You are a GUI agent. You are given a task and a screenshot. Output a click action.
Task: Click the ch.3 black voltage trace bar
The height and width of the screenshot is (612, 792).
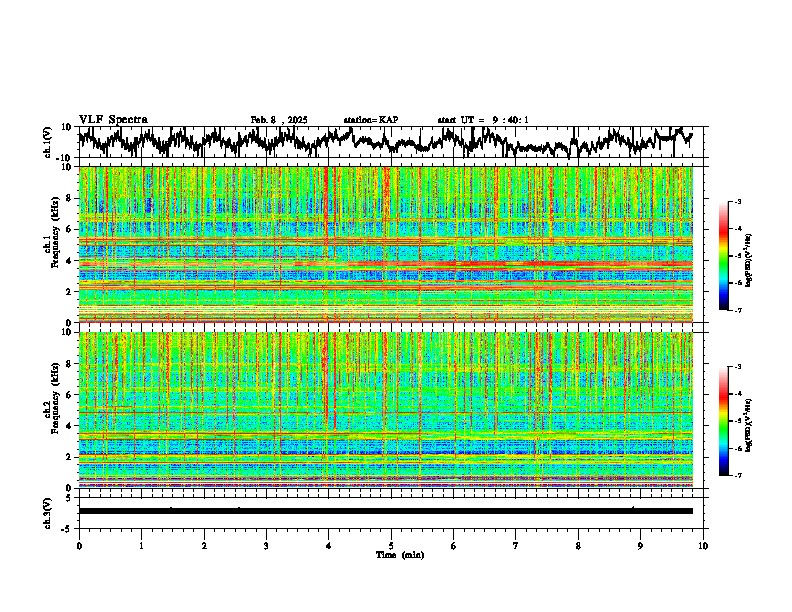click(x=386, y=511)
